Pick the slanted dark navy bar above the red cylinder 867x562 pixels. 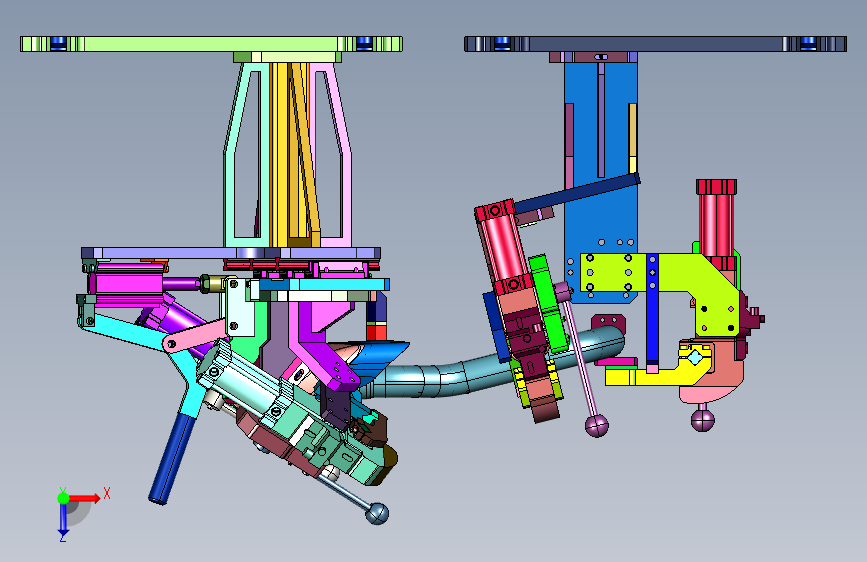click(x=577, y=194)
